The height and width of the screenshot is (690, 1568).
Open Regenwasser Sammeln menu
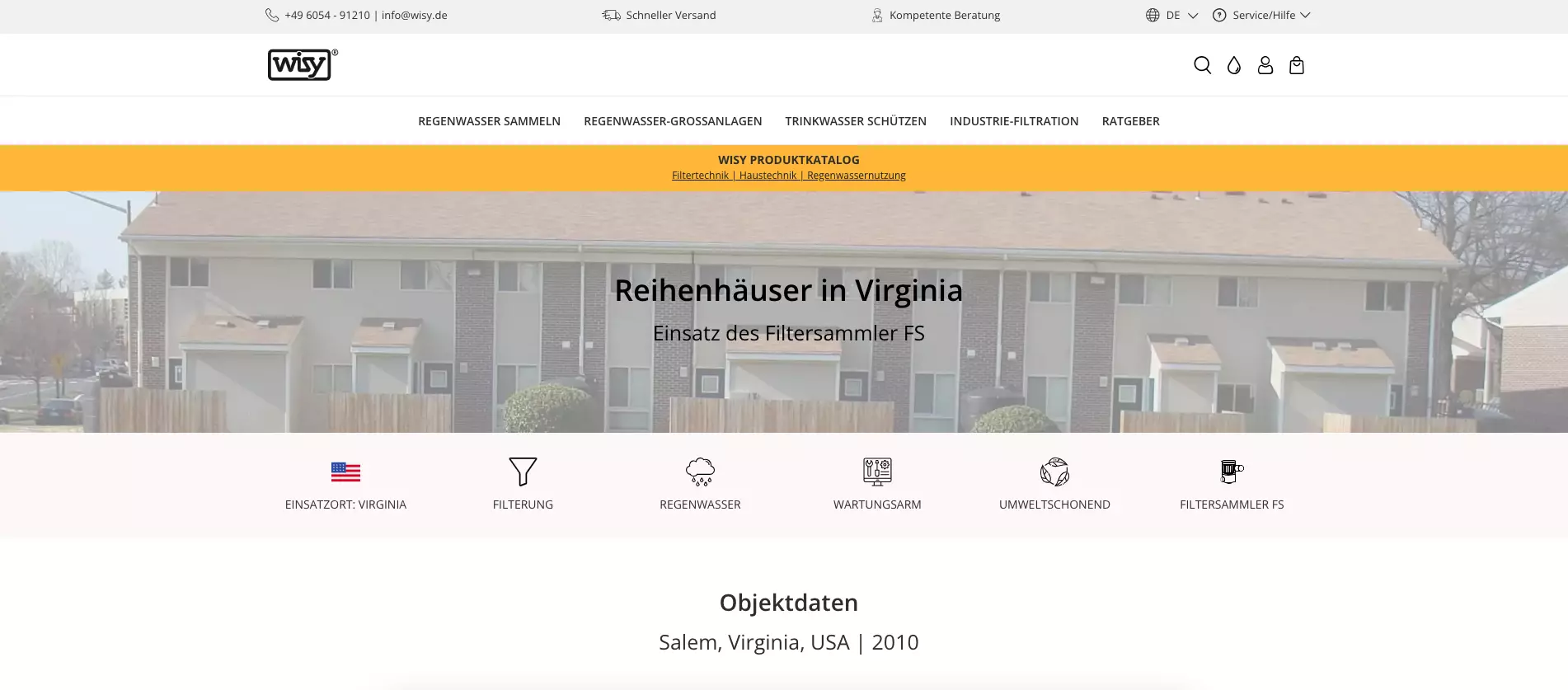pos(489,121)
